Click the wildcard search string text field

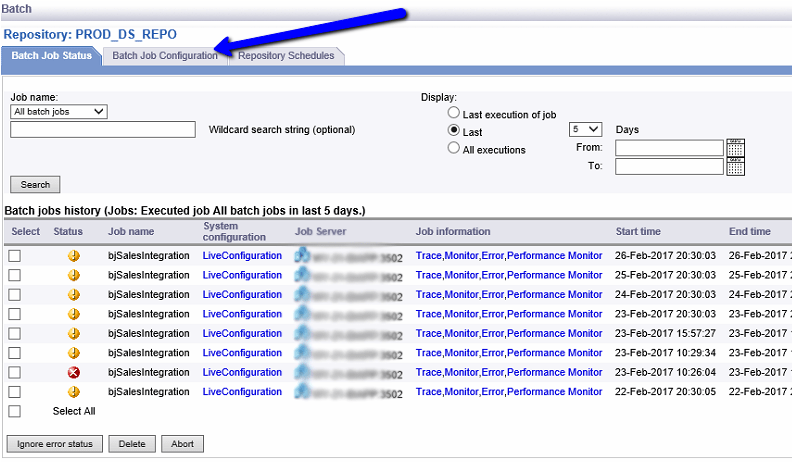102,129
